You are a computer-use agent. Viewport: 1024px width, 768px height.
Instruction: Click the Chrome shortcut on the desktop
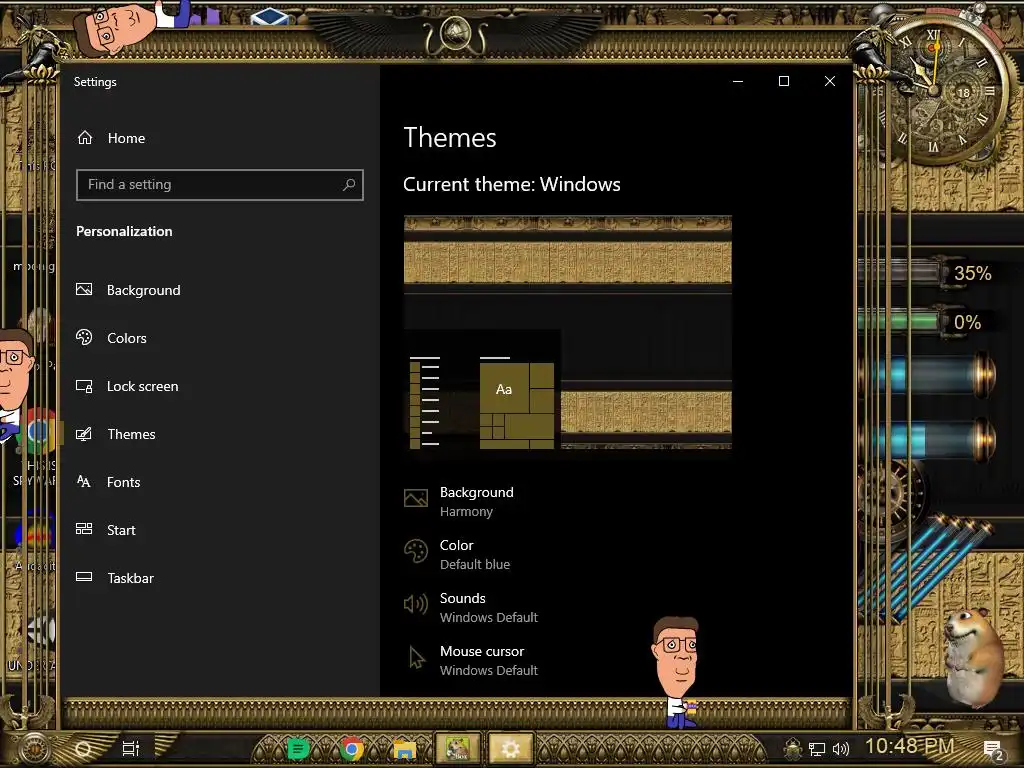pyautogui.click(x=39, y=432)
